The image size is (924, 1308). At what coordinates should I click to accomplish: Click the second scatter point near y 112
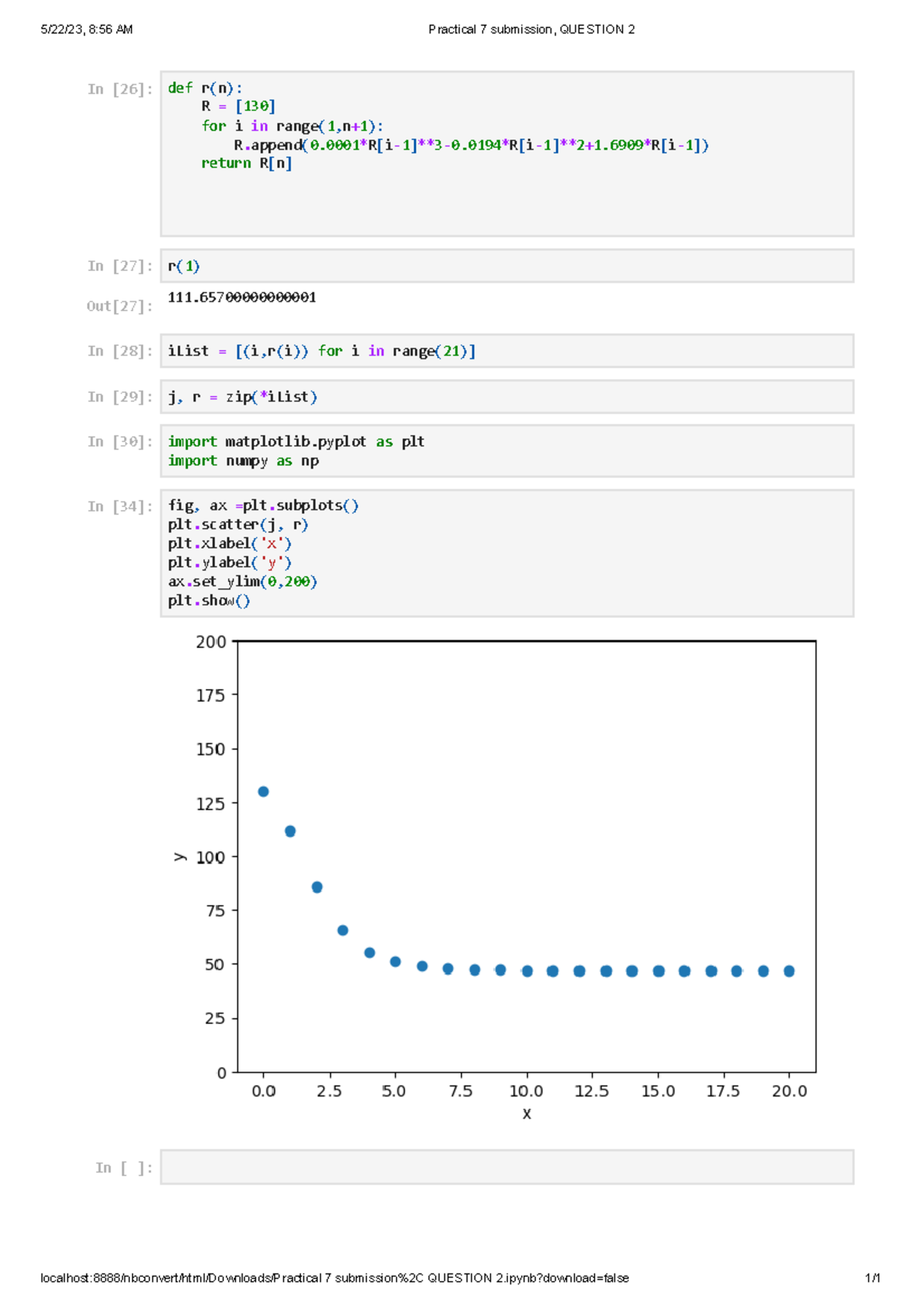click(x=290, y=831)
